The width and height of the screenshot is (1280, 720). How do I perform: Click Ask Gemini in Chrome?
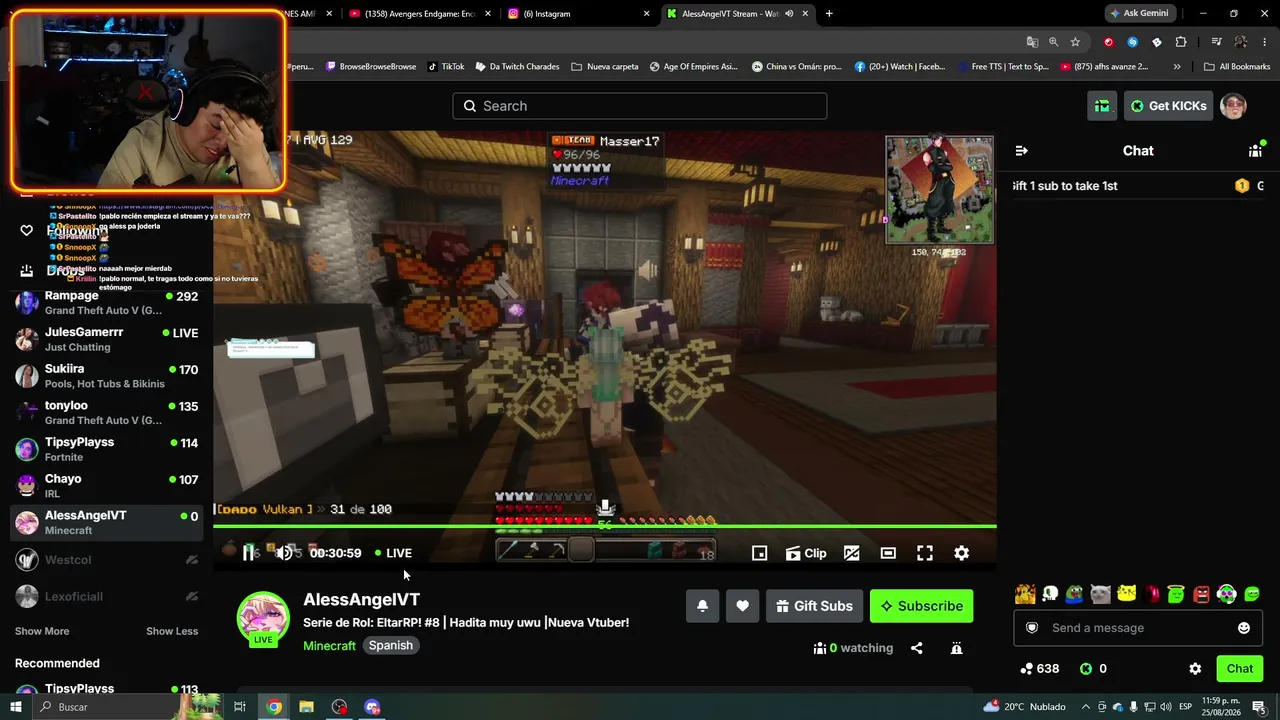point(1139,13)
